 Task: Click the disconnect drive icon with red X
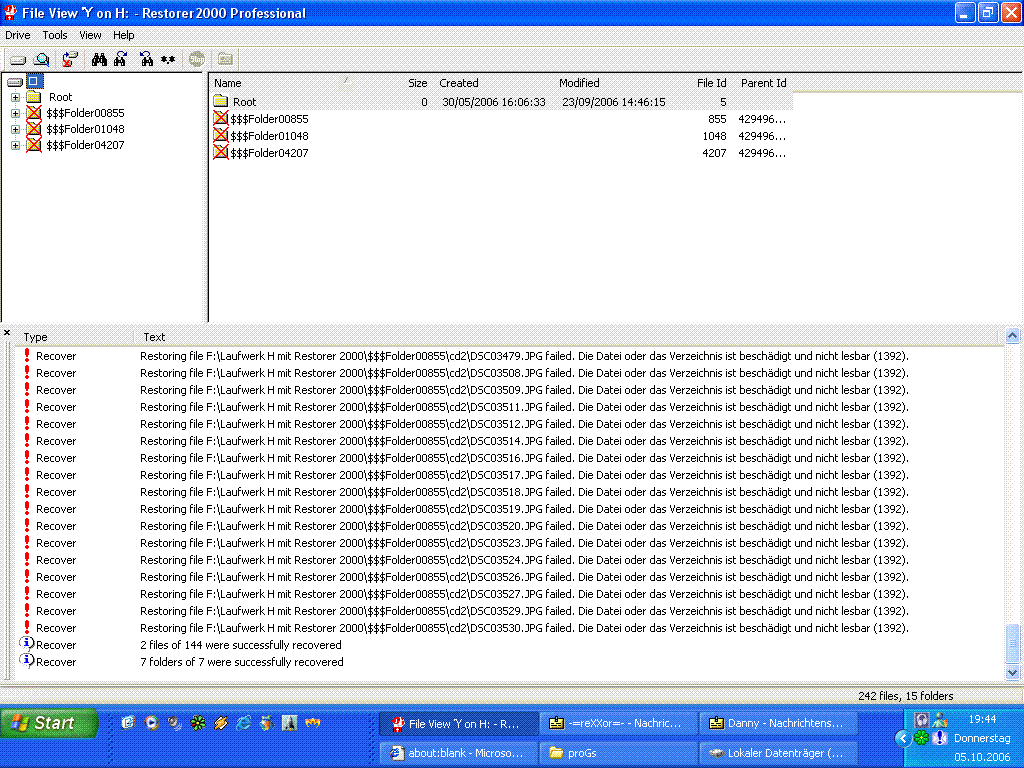pyautogui.click(x=70, y=60)
